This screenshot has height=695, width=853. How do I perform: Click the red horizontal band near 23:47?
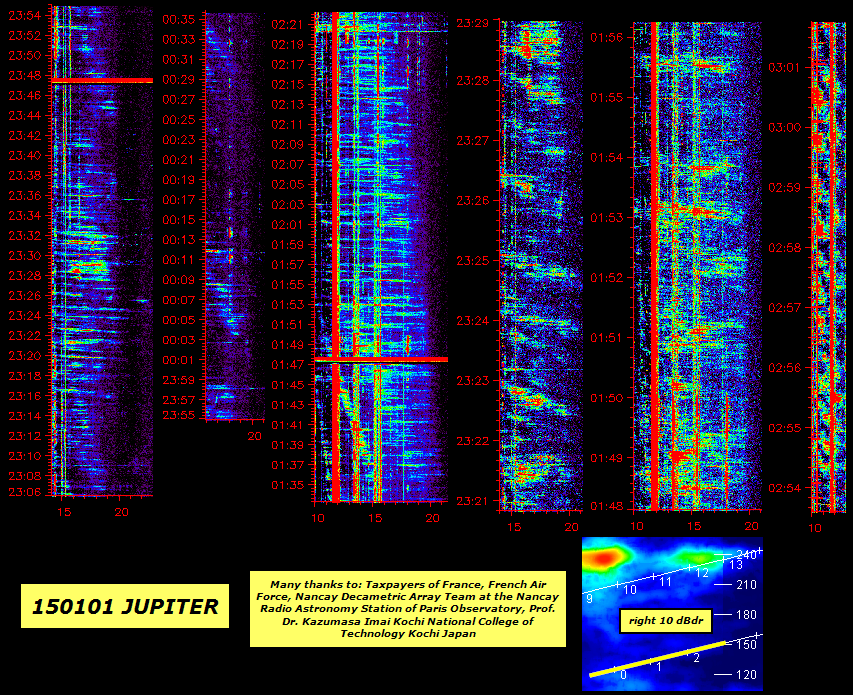coord(102,81)
